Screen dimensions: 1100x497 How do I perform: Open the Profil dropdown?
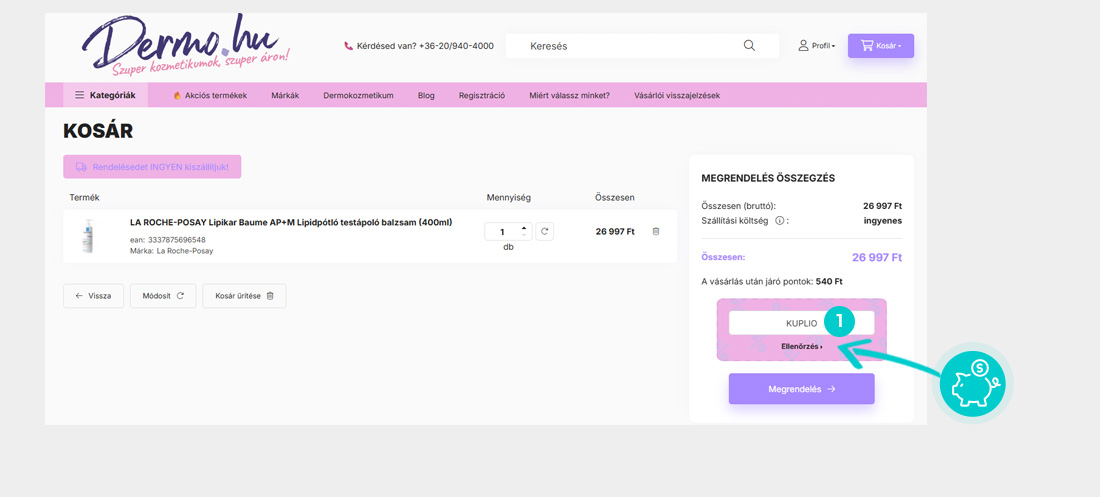[x=817, y=46]
